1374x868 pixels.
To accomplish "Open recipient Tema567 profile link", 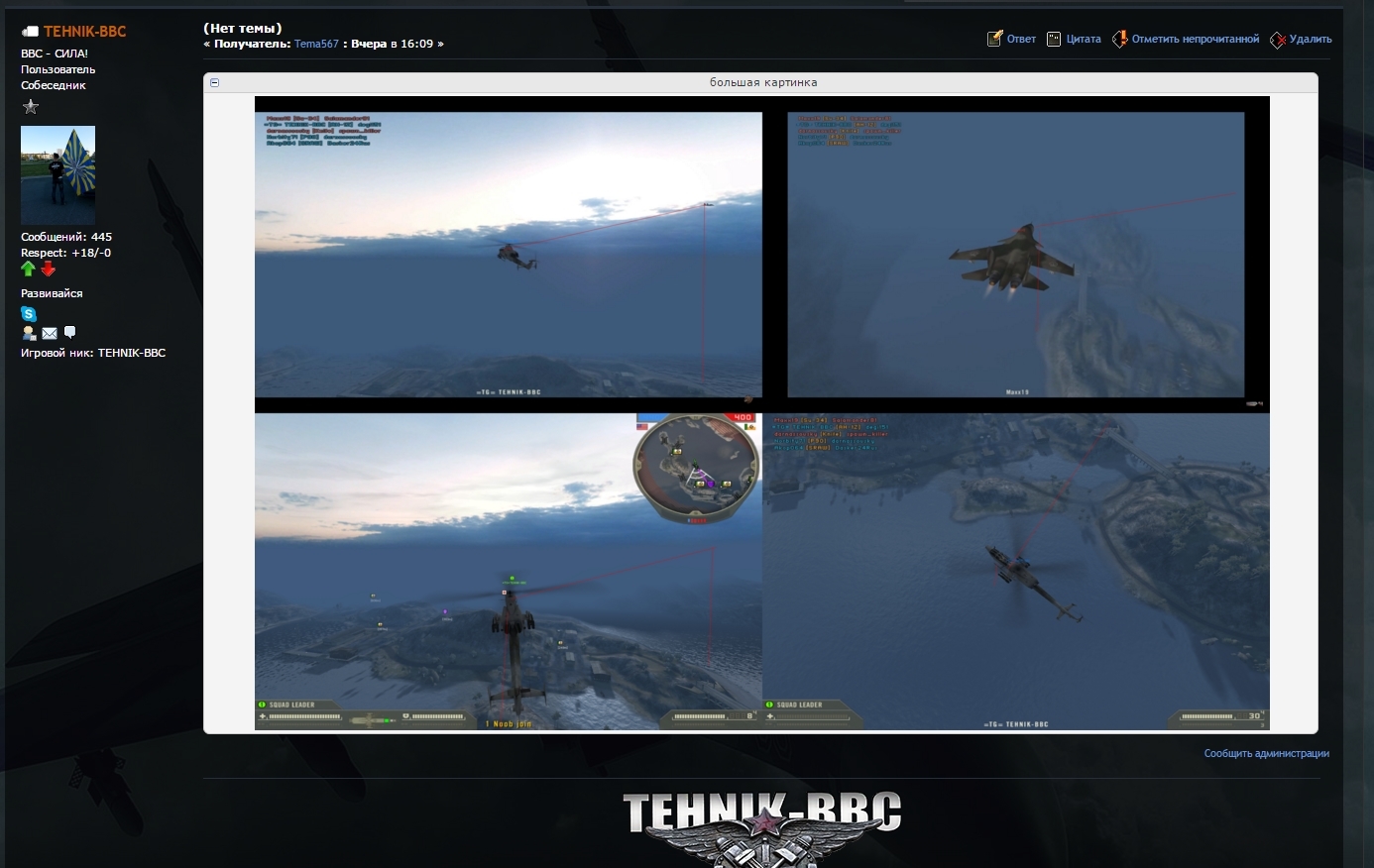I will pyautogui.click(x=316, y=44).
